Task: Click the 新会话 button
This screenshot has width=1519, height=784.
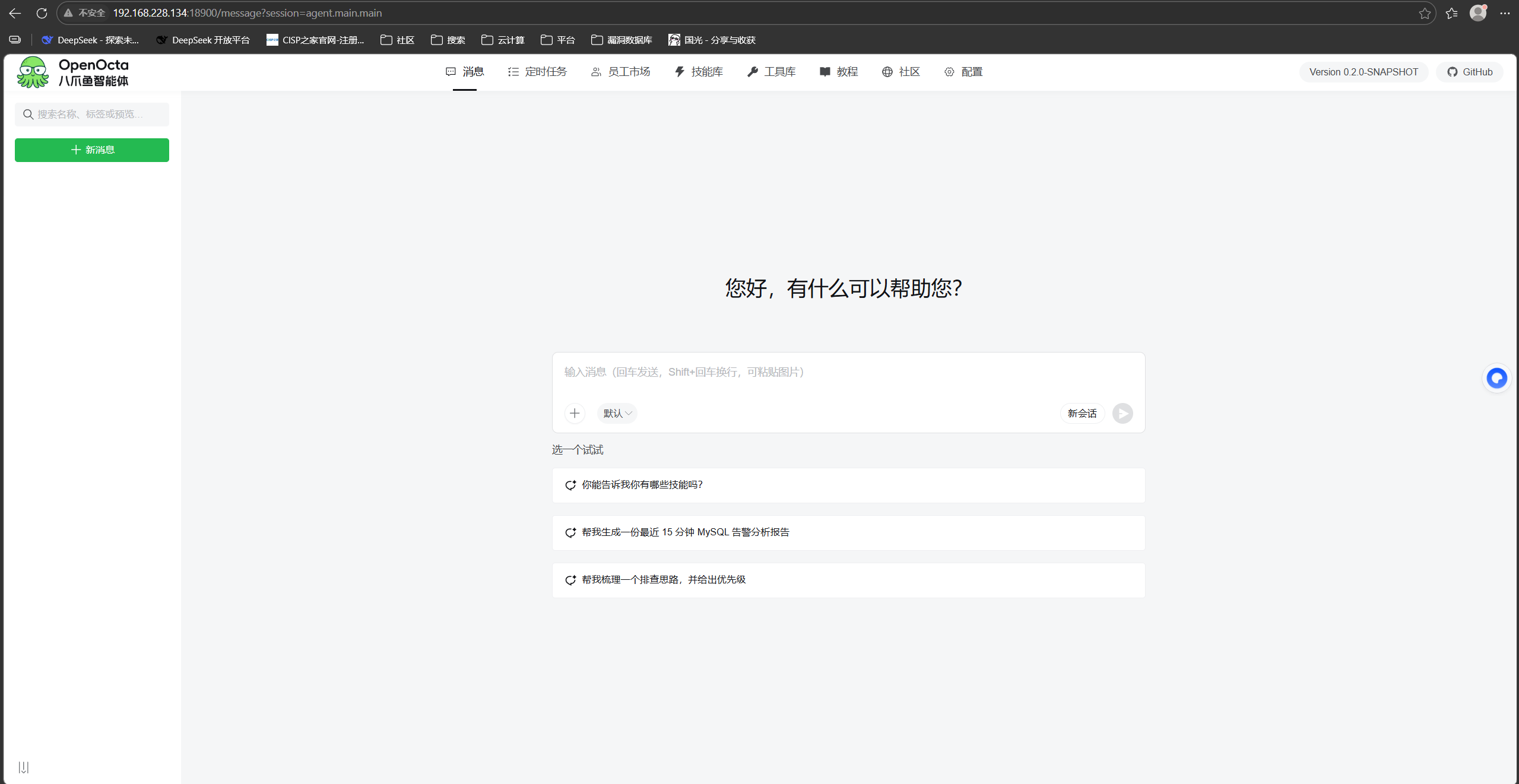Action: [1082, 413]
